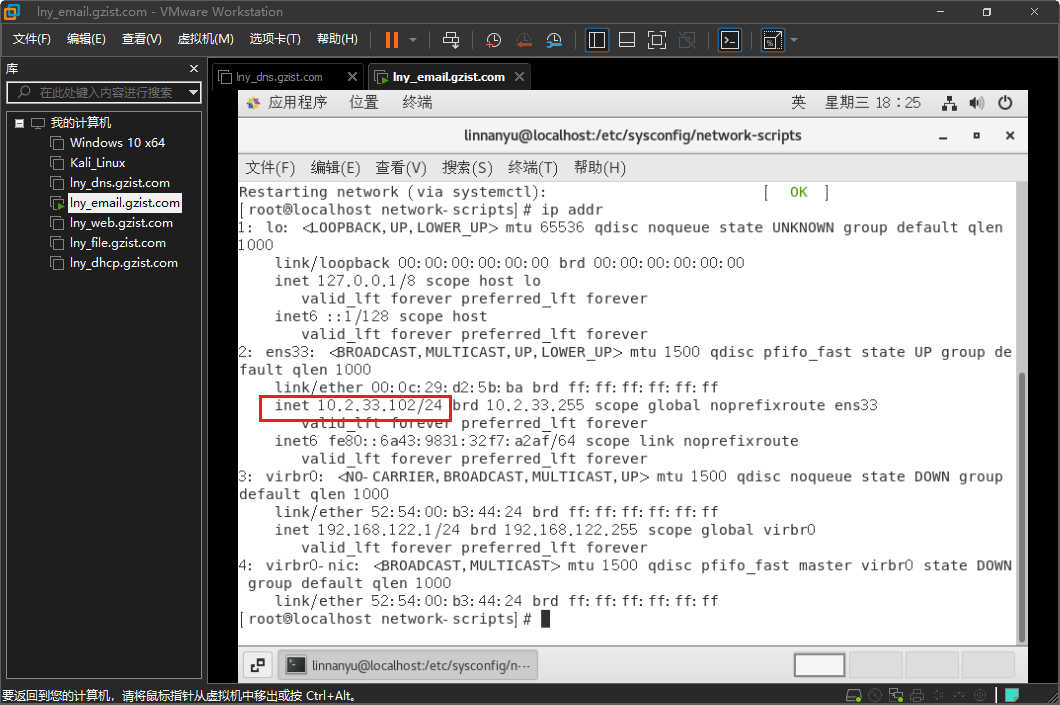Open VMware 文件(F) menu

(x=32, y=39)
